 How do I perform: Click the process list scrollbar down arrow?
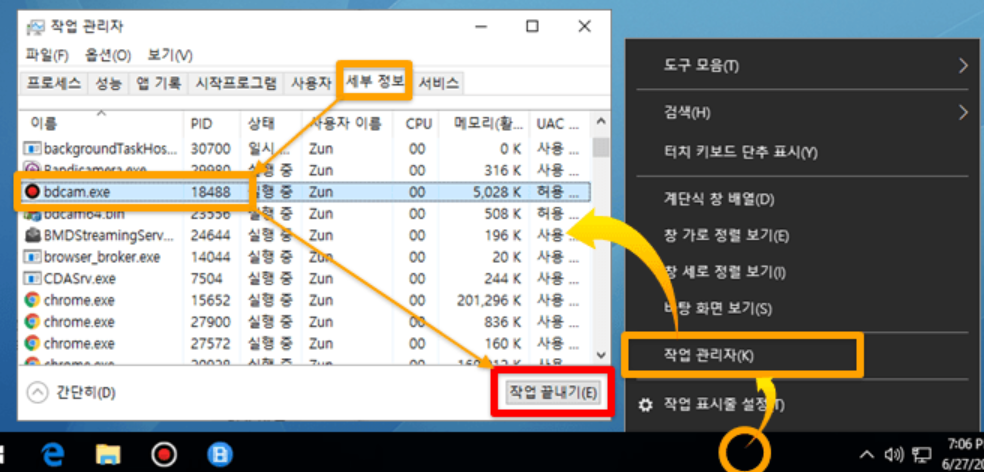(601, 355)
